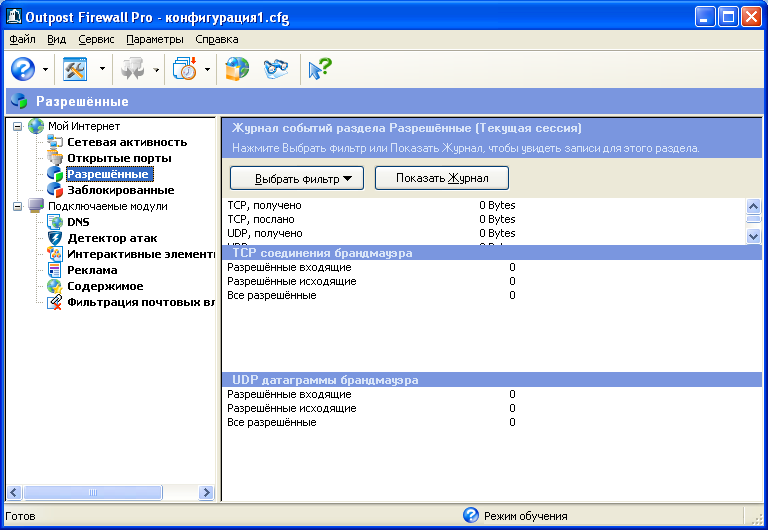The width and height of the screenshot is (768, 530).
Task: Click the DNS plugin icon
Action: 54,222
